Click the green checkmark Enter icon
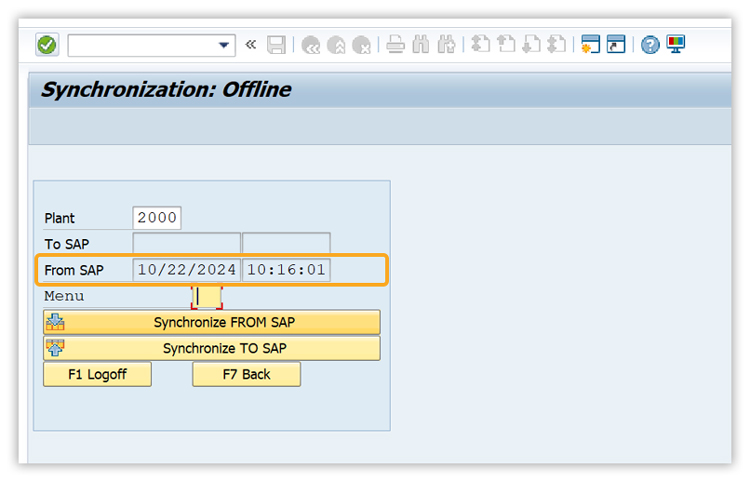750x482 pixels. pos(47,45)
